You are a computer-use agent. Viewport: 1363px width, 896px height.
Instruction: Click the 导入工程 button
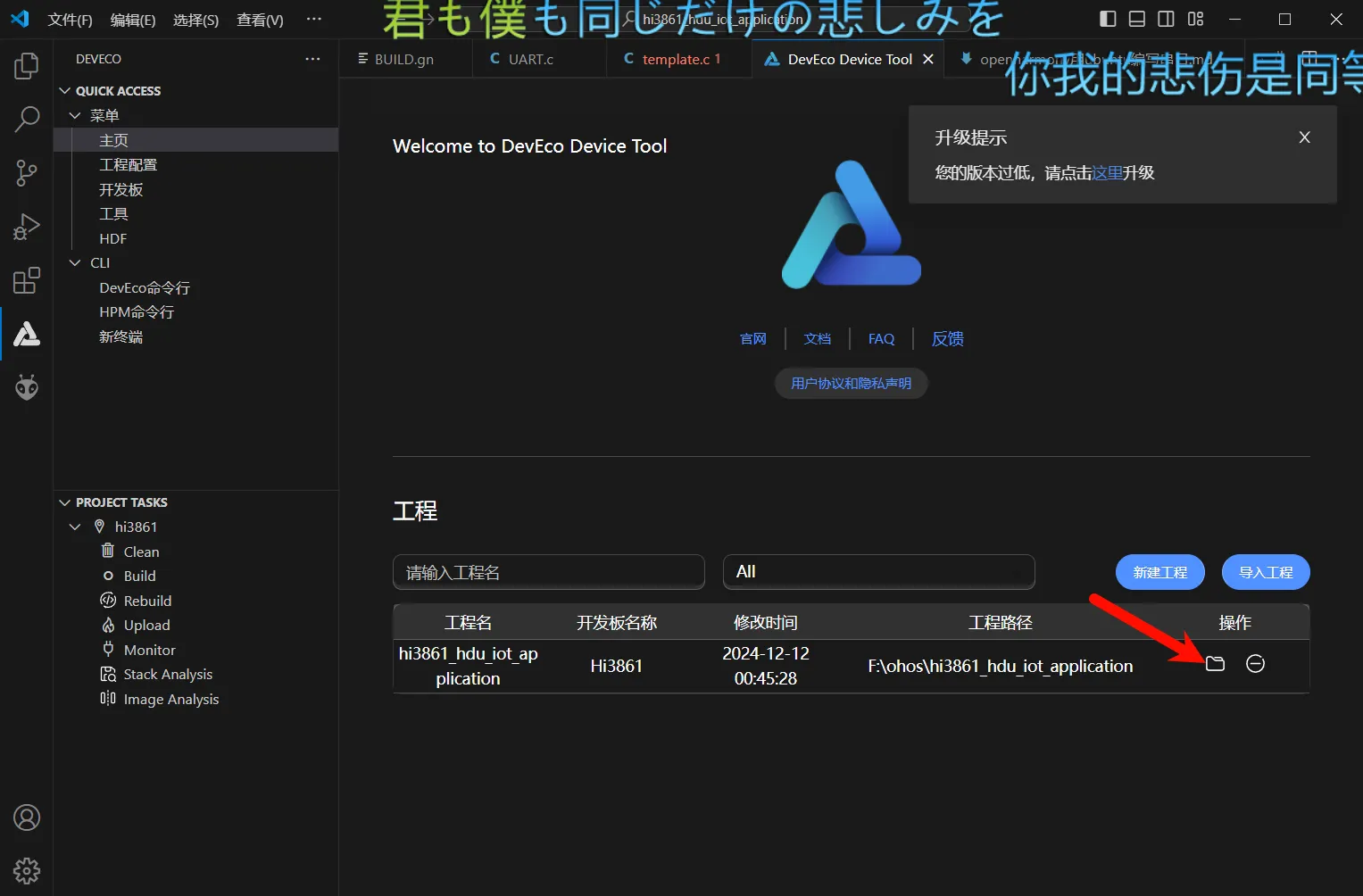point(1265,572)
